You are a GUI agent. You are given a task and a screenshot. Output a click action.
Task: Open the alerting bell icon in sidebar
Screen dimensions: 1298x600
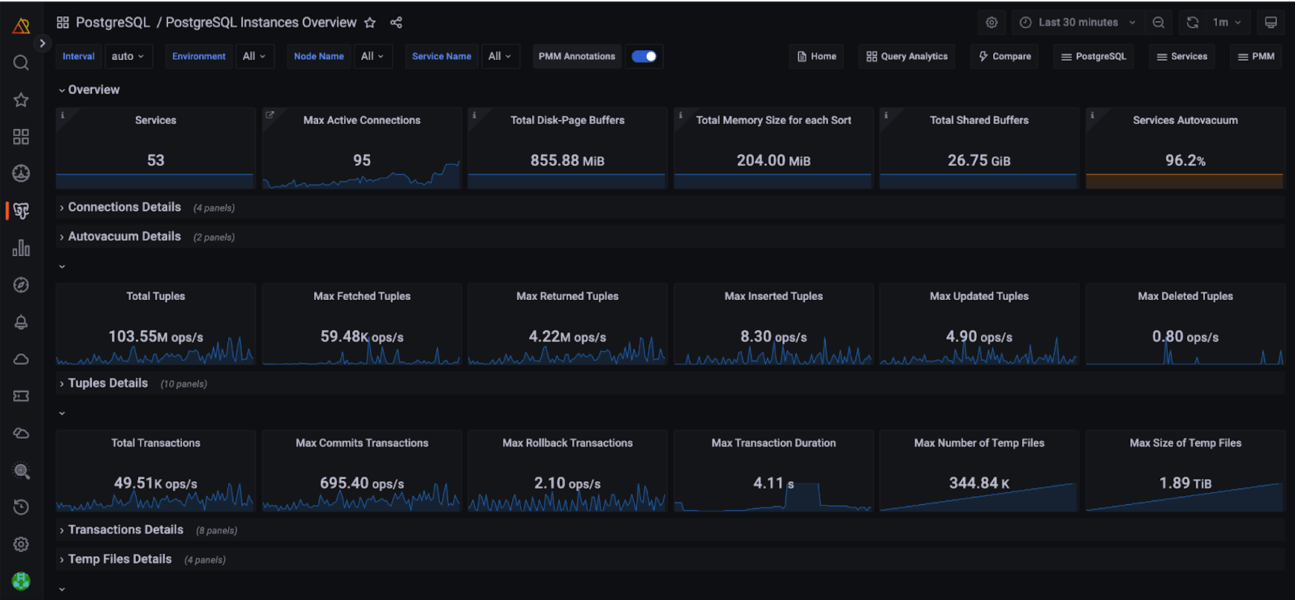click(21, 322)
